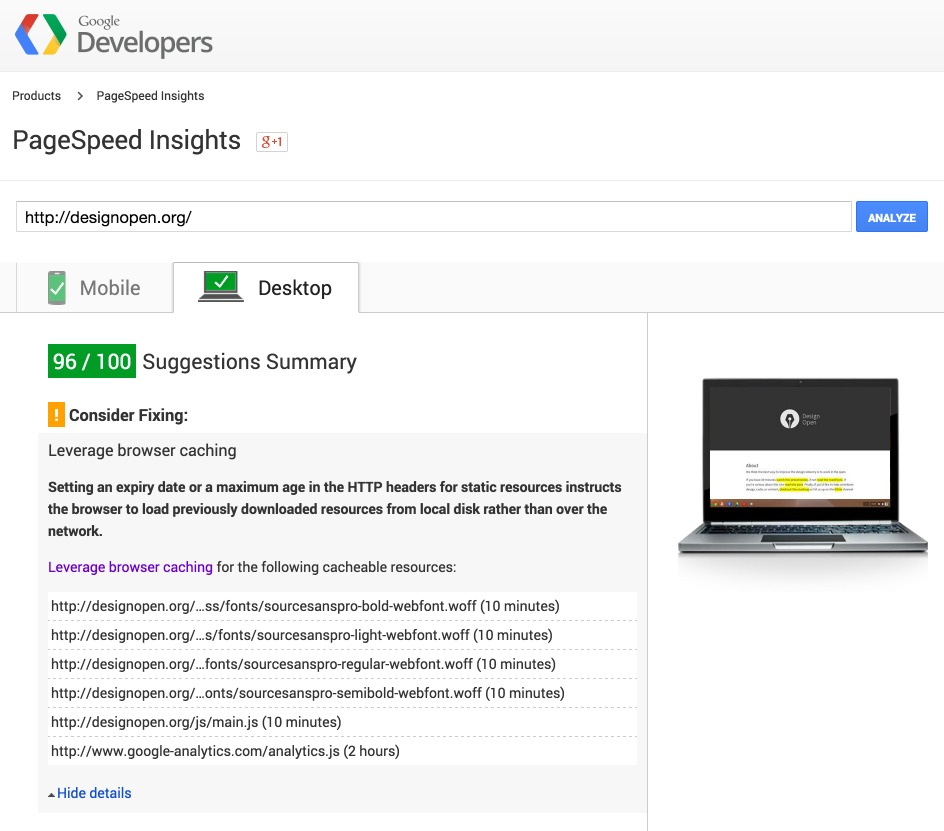944x831 pixels.
Task: Click the green 96 / 100 score badge
Action: point(92,361)
